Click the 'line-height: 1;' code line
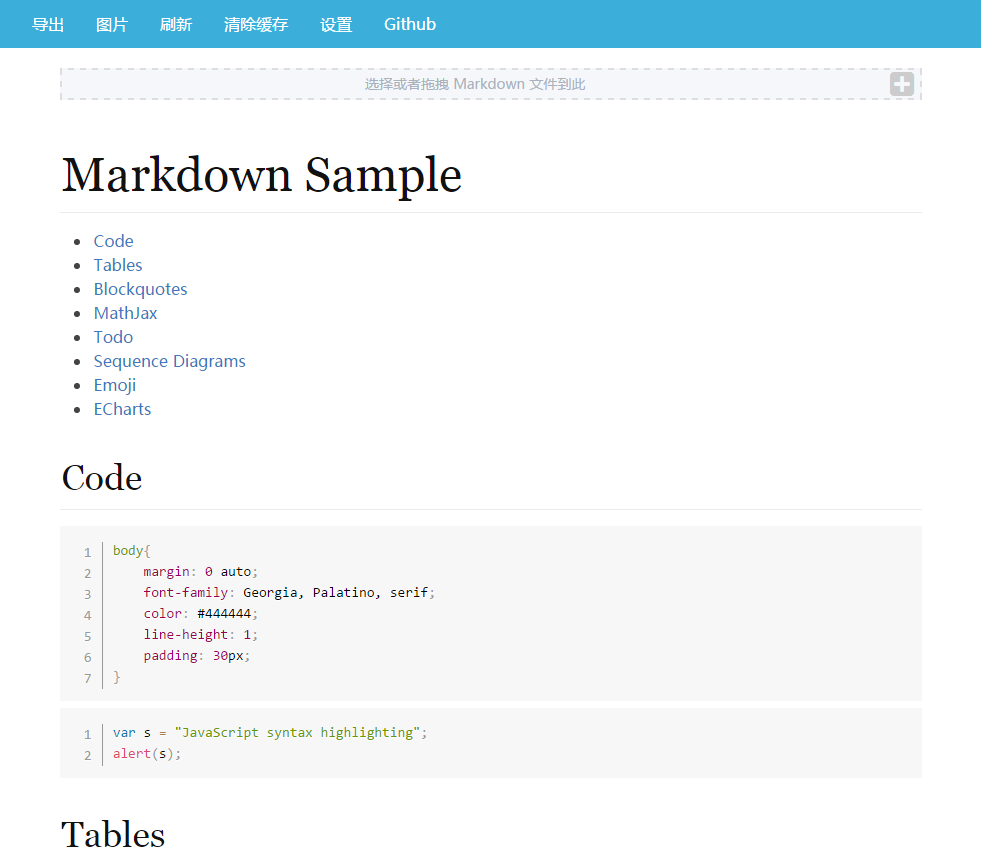Screen dimensions: 981x853 pyautogui.click(x=200, y=635)
